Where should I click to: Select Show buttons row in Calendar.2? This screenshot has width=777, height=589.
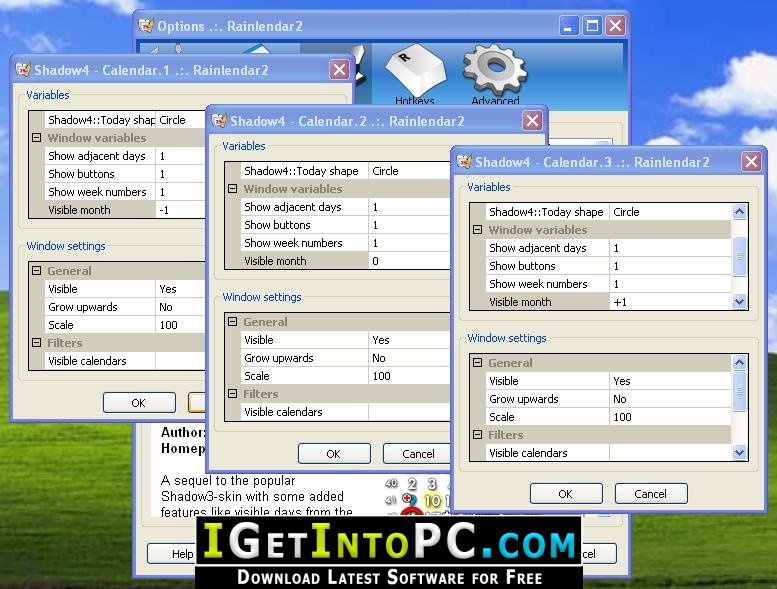(x=345, y=224)
